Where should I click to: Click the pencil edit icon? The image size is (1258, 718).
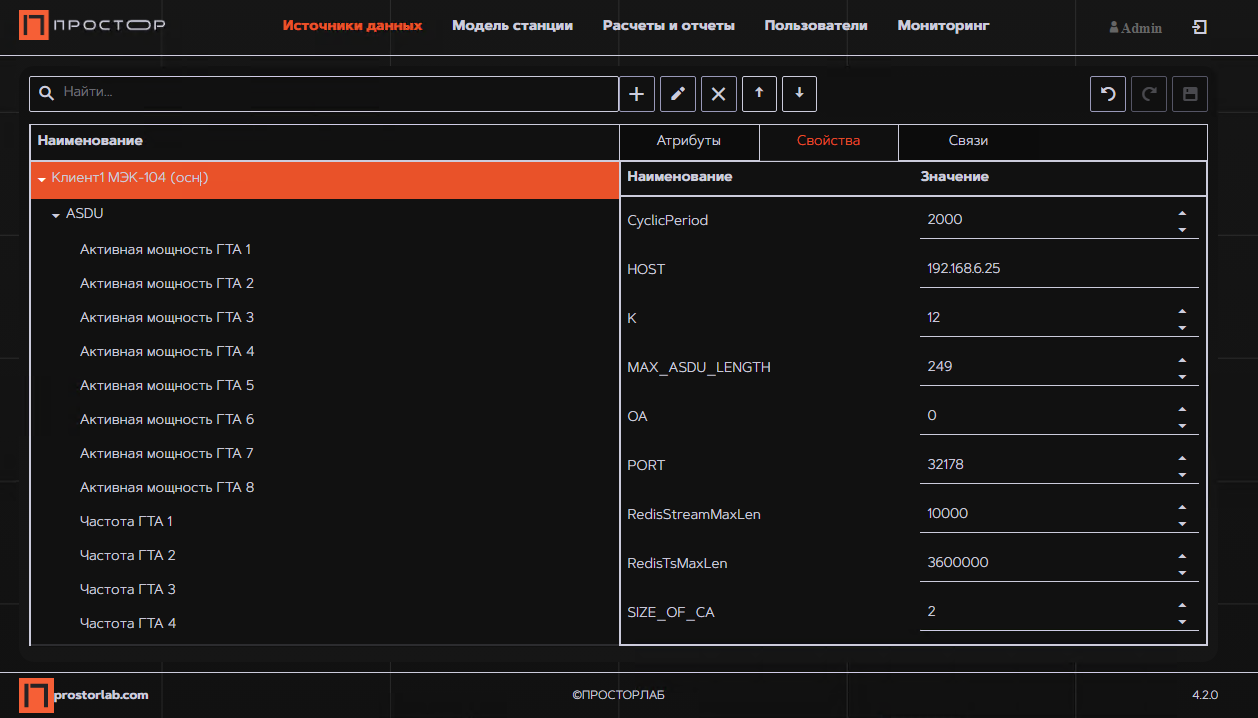click(678, 94)
